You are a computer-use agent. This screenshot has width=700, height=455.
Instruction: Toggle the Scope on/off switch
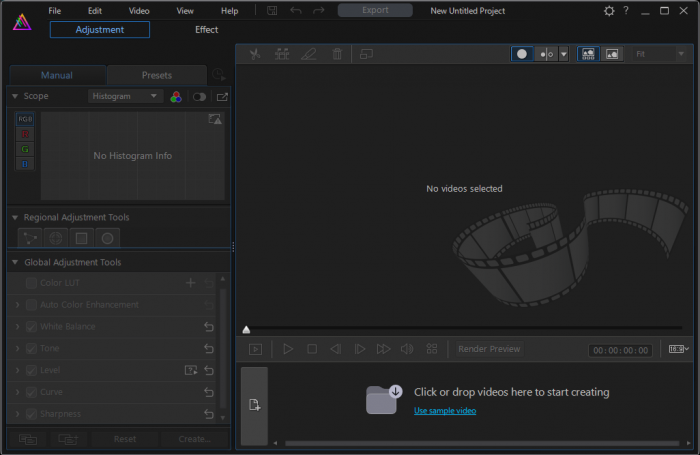(x=199, y=97)
